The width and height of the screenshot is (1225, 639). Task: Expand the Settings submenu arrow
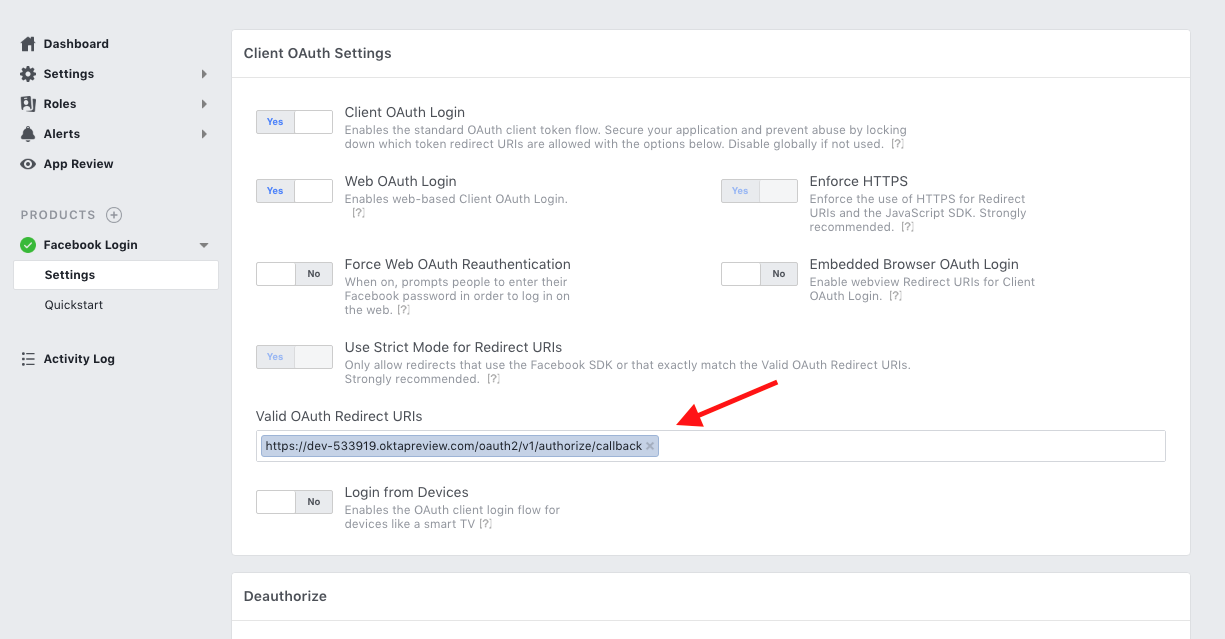[204, 74]
